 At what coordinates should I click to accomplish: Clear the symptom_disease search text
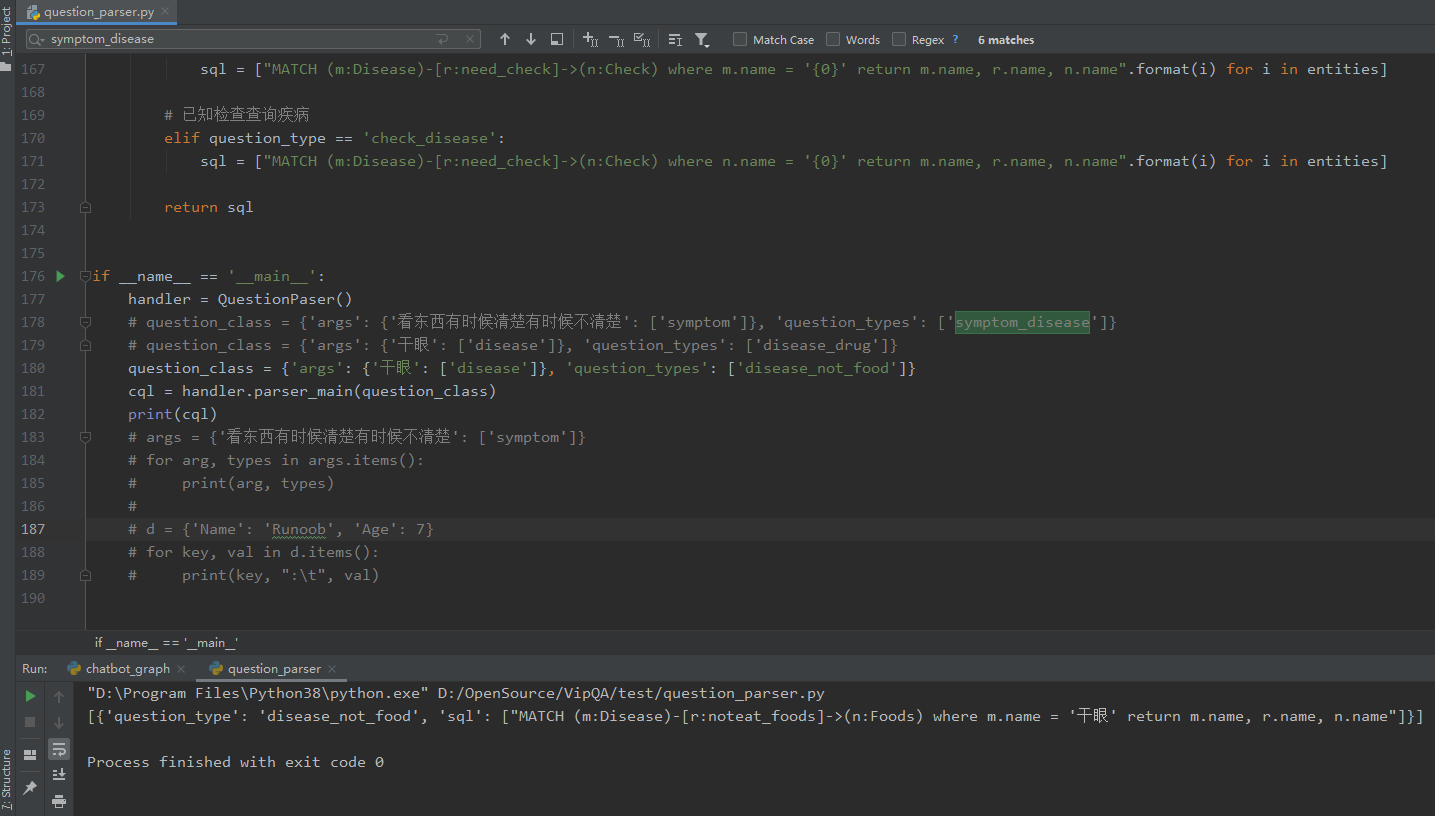point(468,39)
